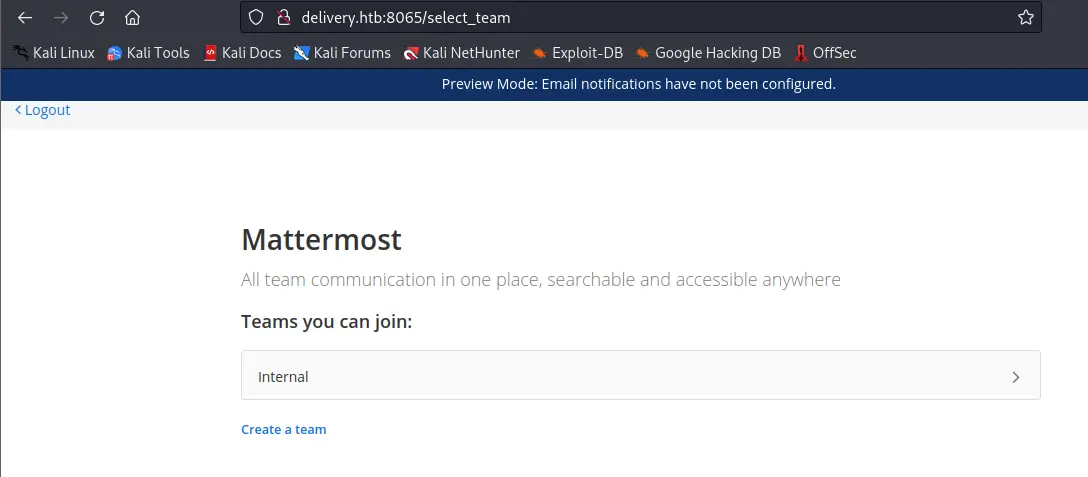The width and height of the screenshot is (1088, 477).
Task: Go to the browser home page
Action: click(132, 18)
